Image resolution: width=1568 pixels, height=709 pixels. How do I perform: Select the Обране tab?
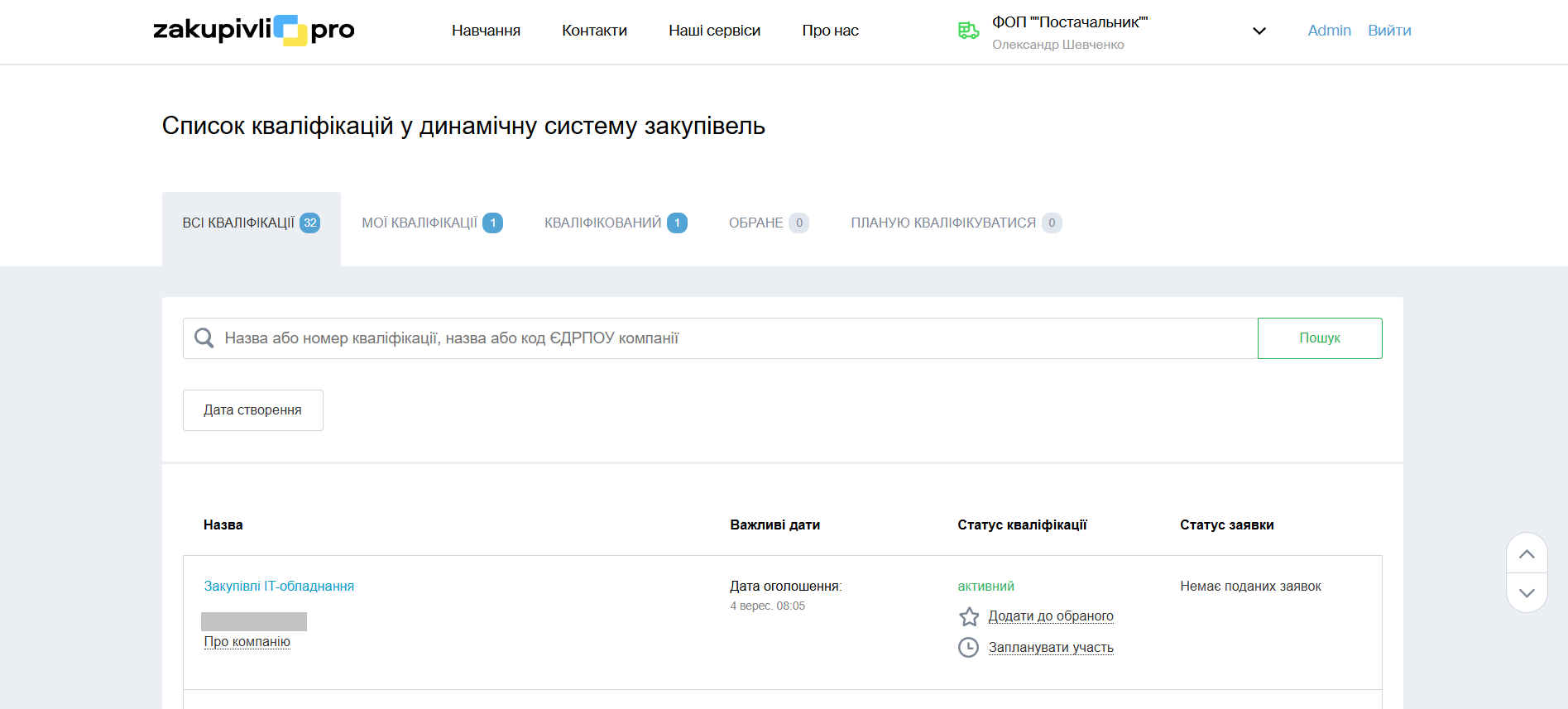pyautogui.click(x=768, y=223)
